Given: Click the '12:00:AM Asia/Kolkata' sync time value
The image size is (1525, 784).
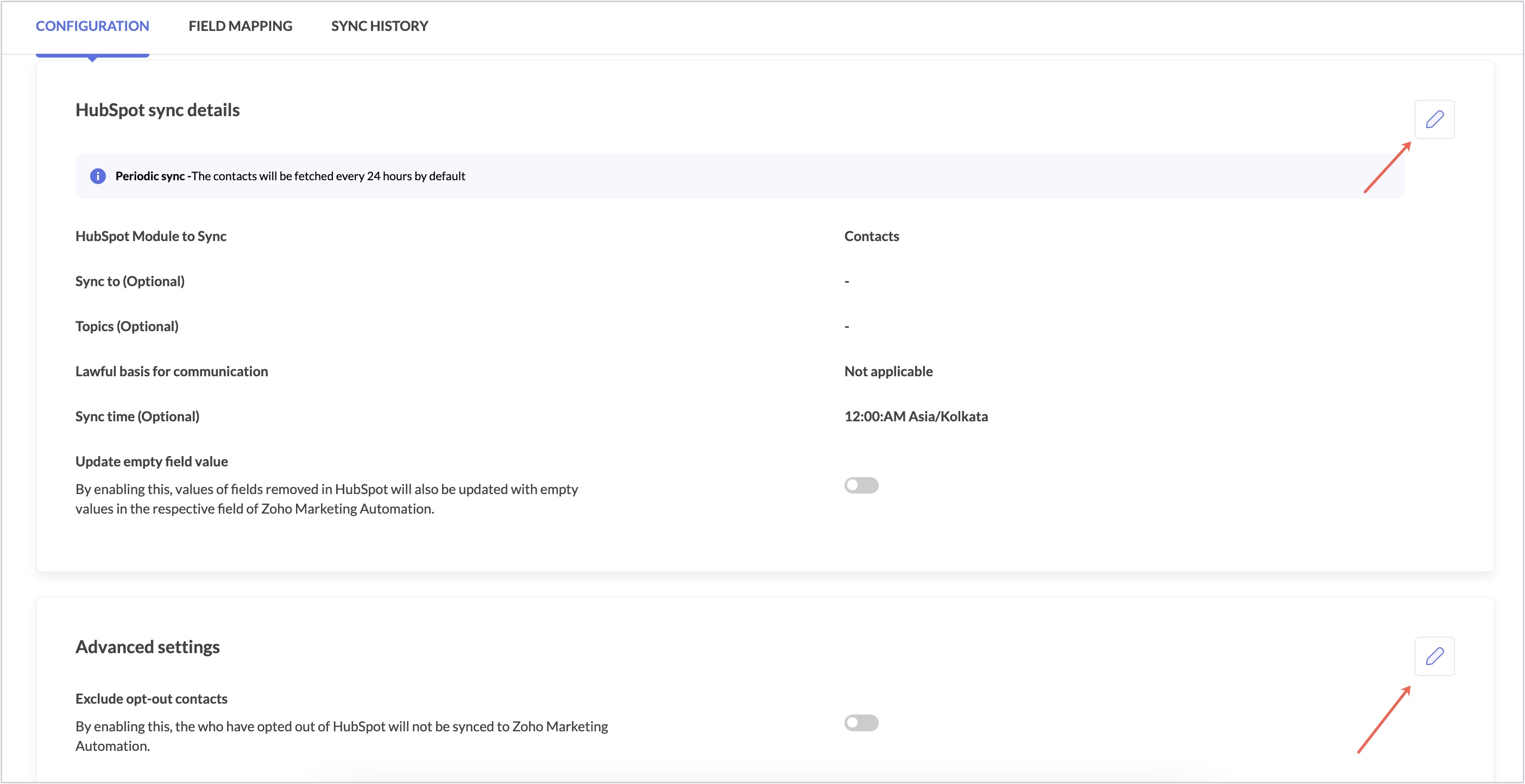Looking at the screenshot, I should coord(916,416).
